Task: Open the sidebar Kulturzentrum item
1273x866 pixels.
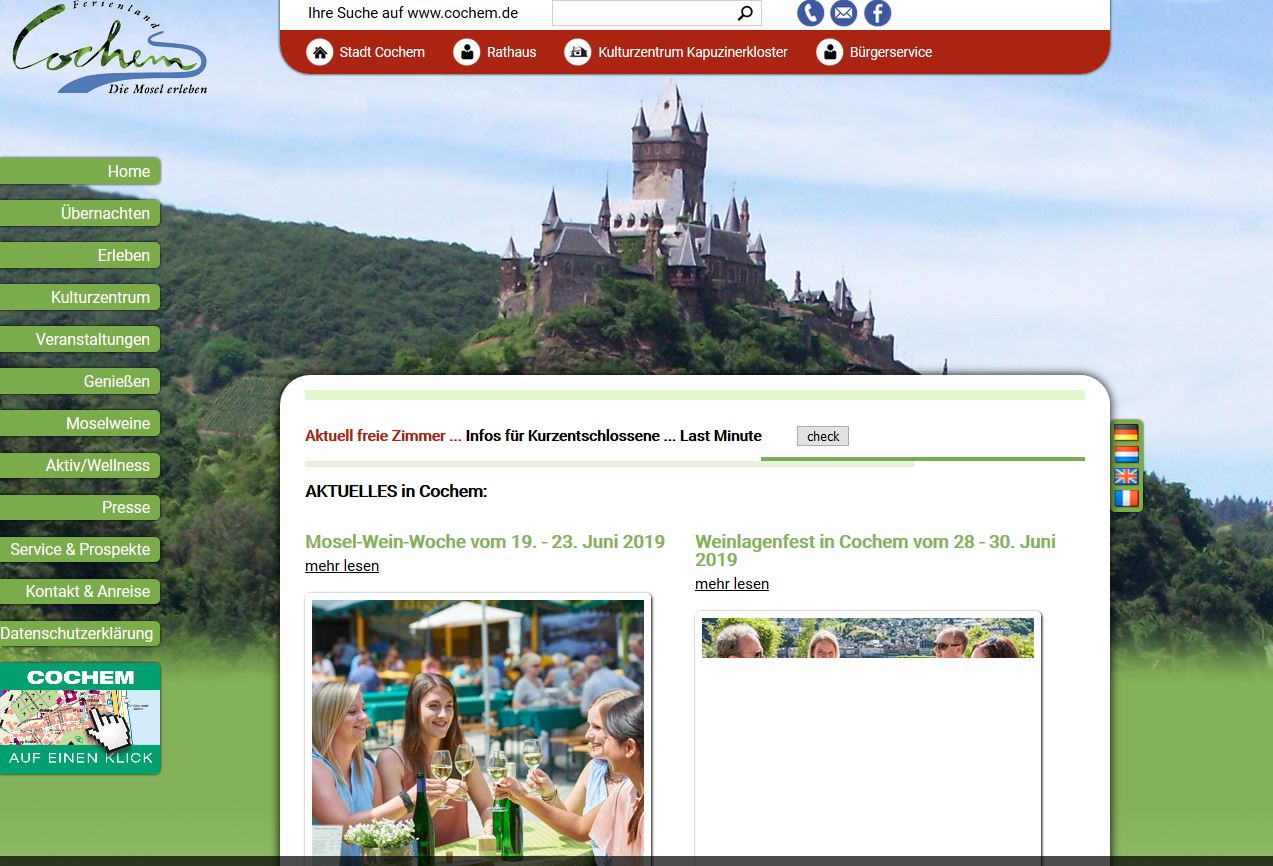Action: [x=80, y=297]
